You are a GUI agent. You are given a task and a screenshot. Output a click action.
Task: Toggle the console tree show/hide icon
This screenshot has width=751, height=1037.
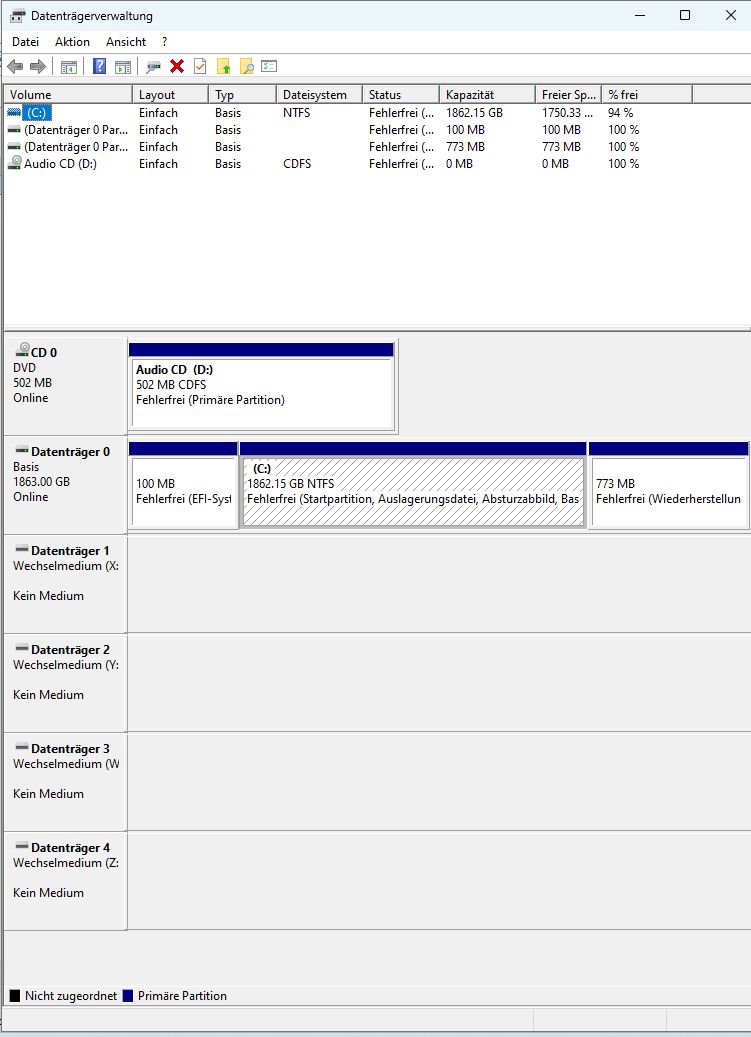pos(69,66)
